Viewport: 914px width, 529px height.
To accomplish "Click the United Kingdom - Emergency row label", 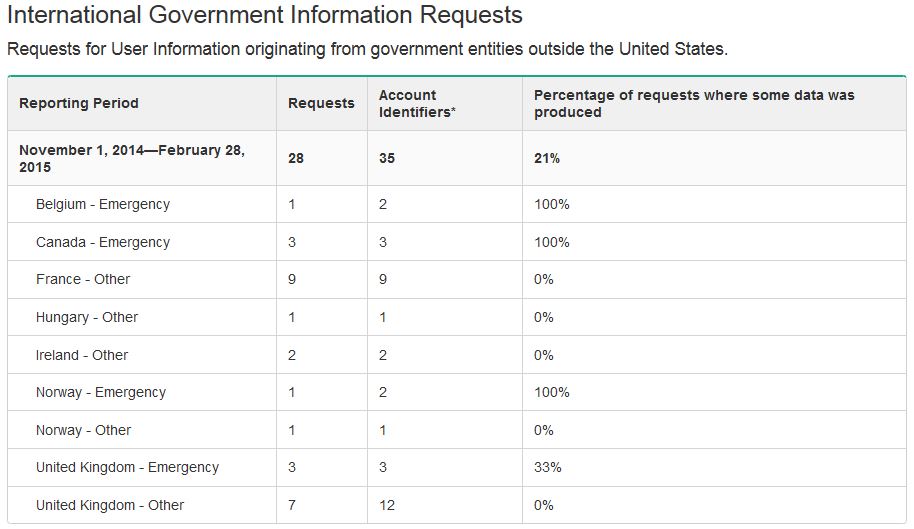I will click(127, 467).
